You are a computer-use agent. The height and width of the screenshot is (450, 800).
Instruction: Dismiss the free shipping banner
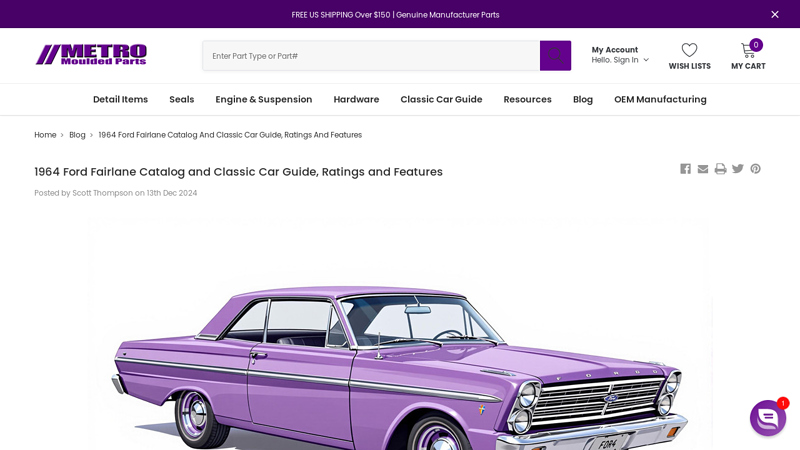coord(774,14)
